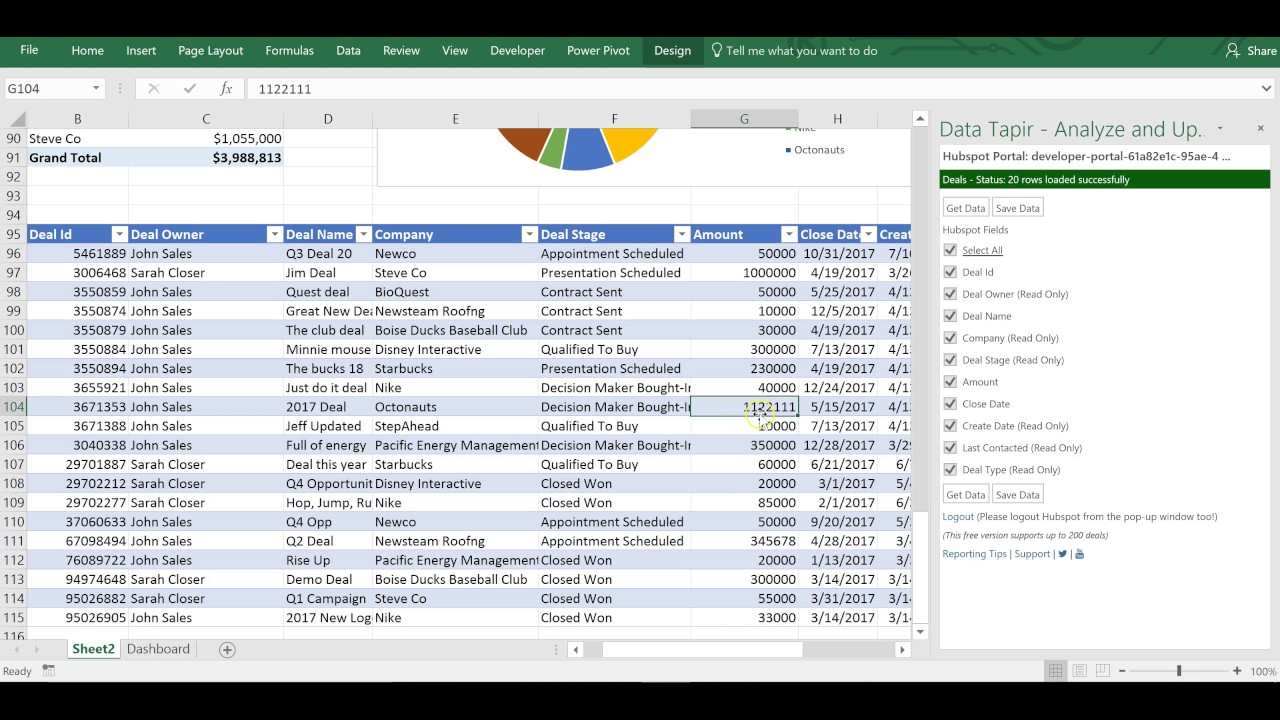Click the horizontal scrollbar thumb
This screenshot has width=1280, height=720.
pos(703,650)
